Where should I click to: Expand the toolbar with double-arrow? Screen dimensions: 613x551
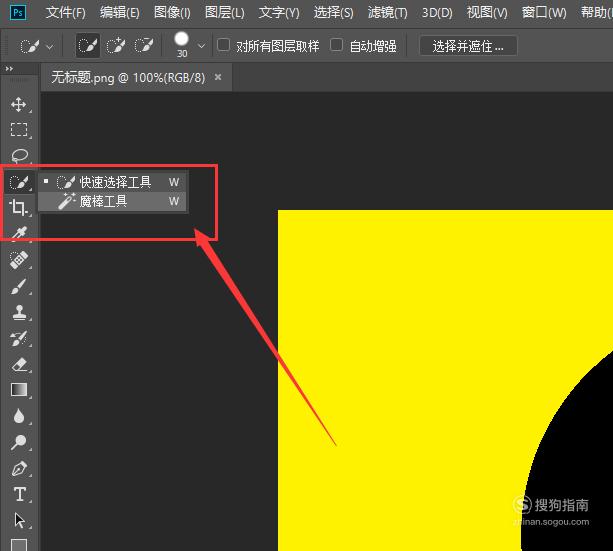9,69
